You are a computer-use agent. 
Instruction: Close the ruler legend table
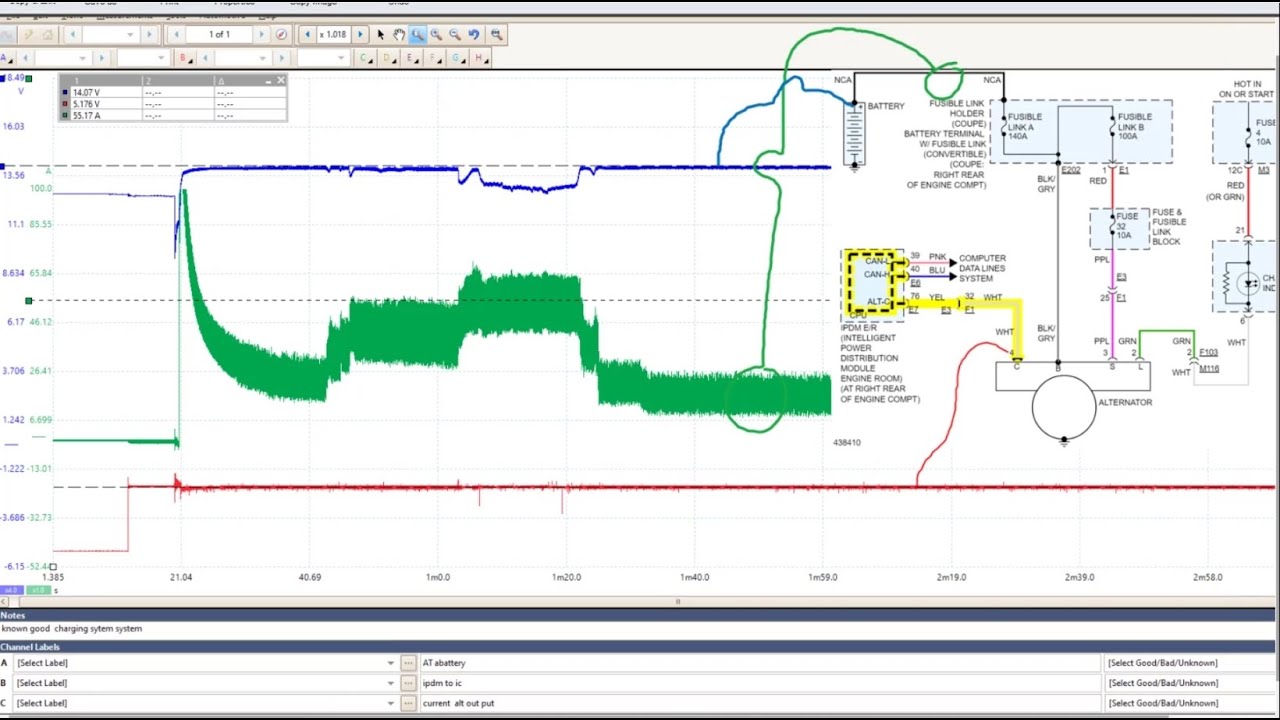click(x=281, y=80)
